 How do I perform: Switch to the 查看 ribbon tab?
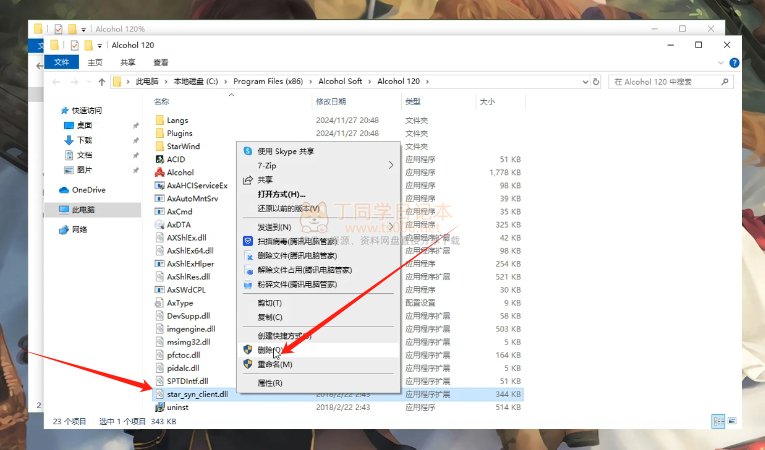161,62
